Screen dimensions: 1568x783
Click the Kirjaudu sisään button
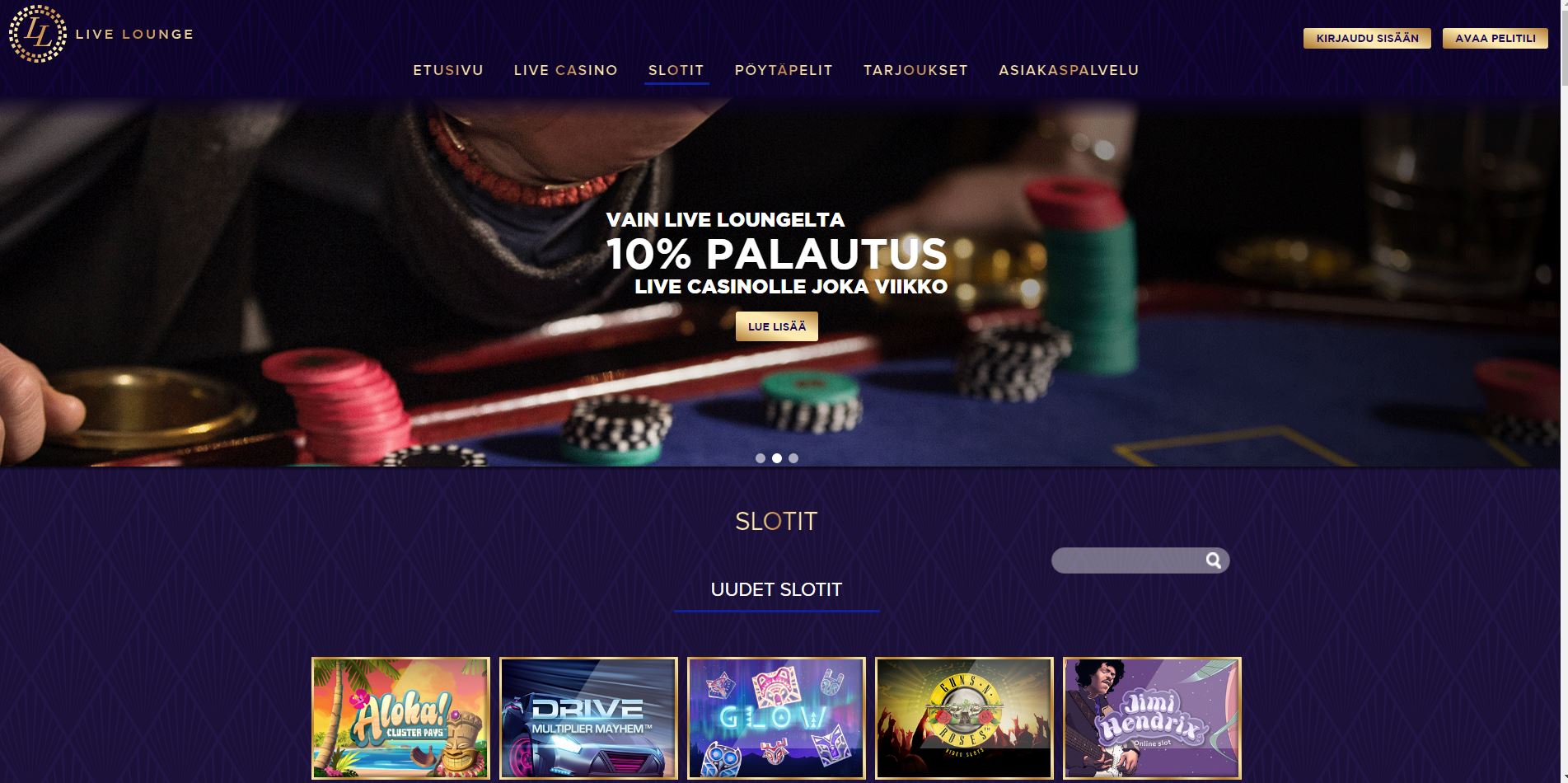1367,38
